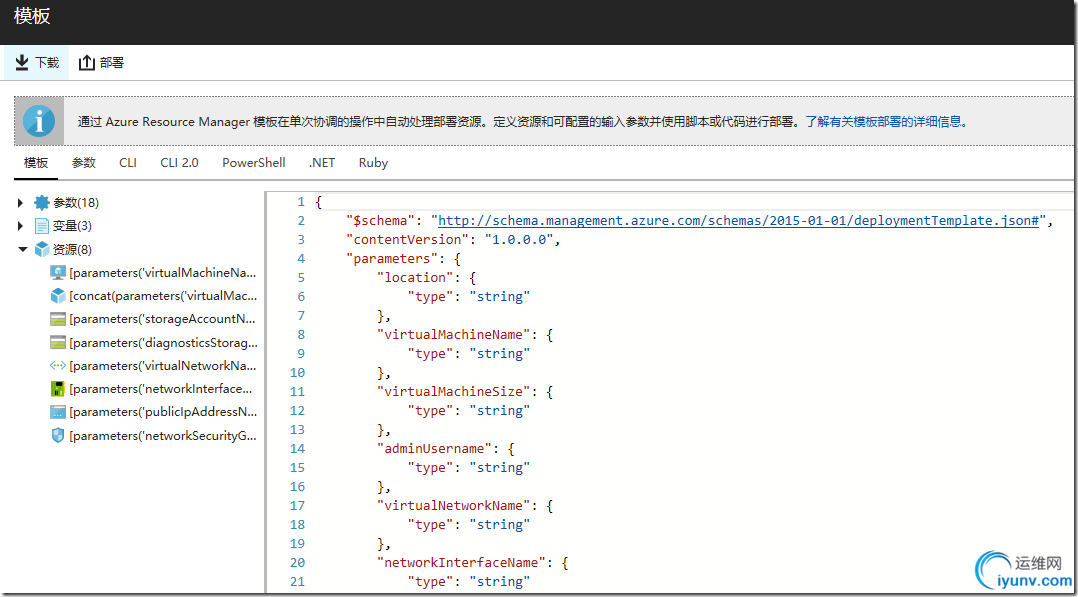The width and height of the screenshot is (1078, 597).
Task: Open the CLI 2.0 tab
Action: [x=179, y=163]
